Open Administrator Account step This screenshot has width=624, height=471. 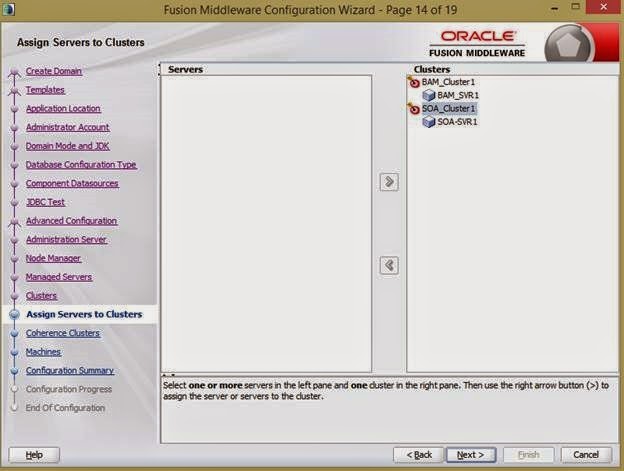(68, 127)
